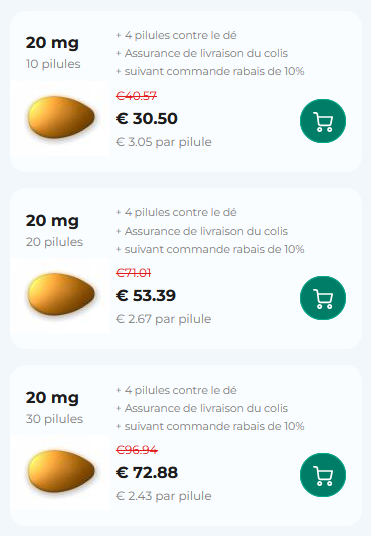371x536 pixels.
Task: Click the 20 mg heading above '10 pilules'
Action: 52,43
